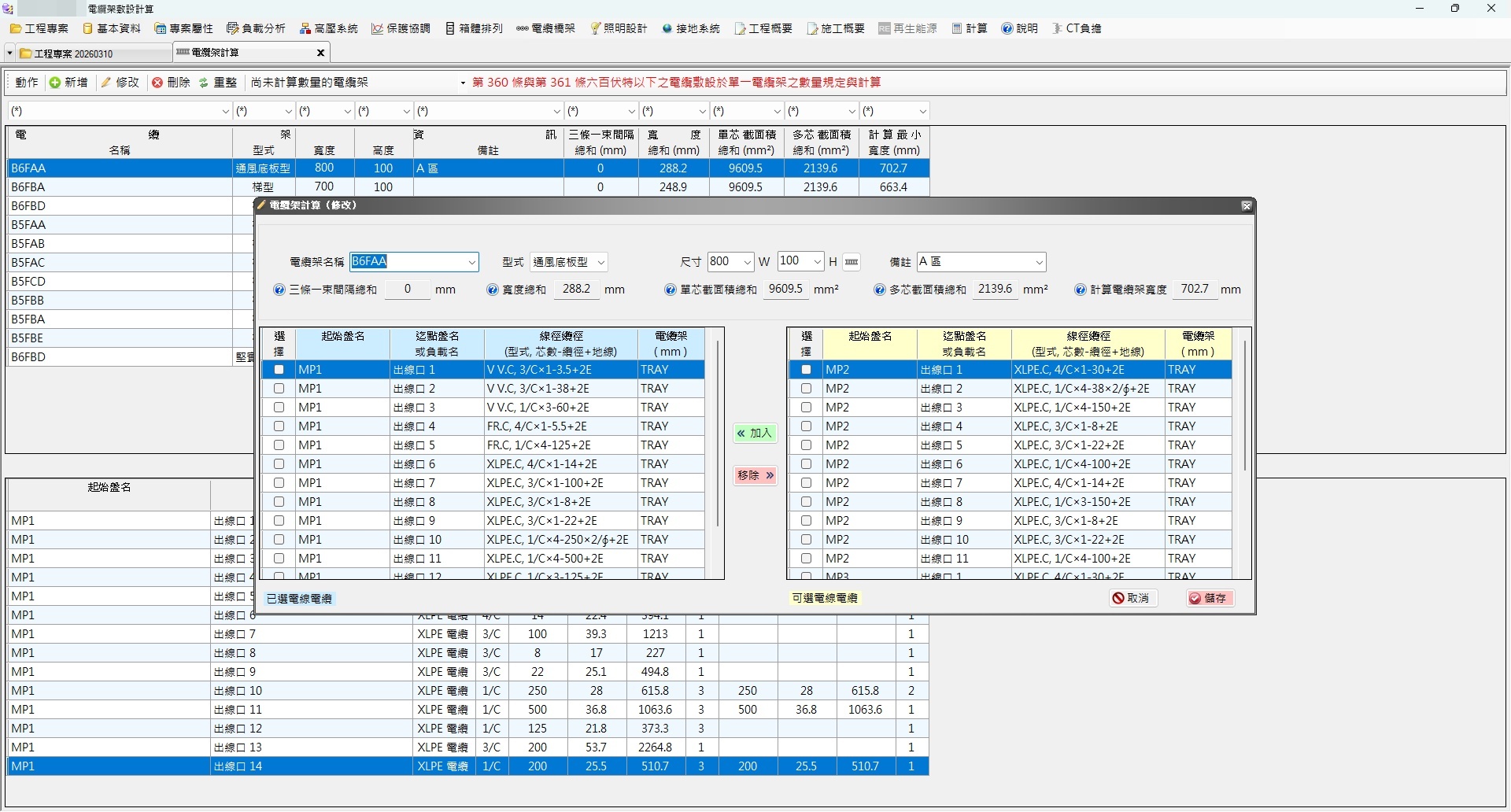1511x812 pixels.
Task: Check the MP1 出線口 2 row checkbox
Action: click(x=279, y=389)
